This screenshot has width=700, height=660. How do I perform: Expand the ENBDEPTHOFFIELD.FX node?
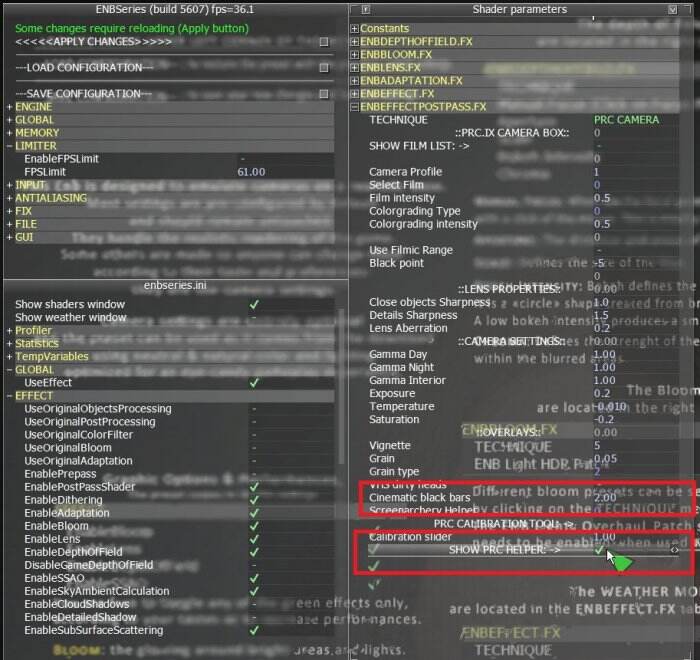(x=354, y=42)
